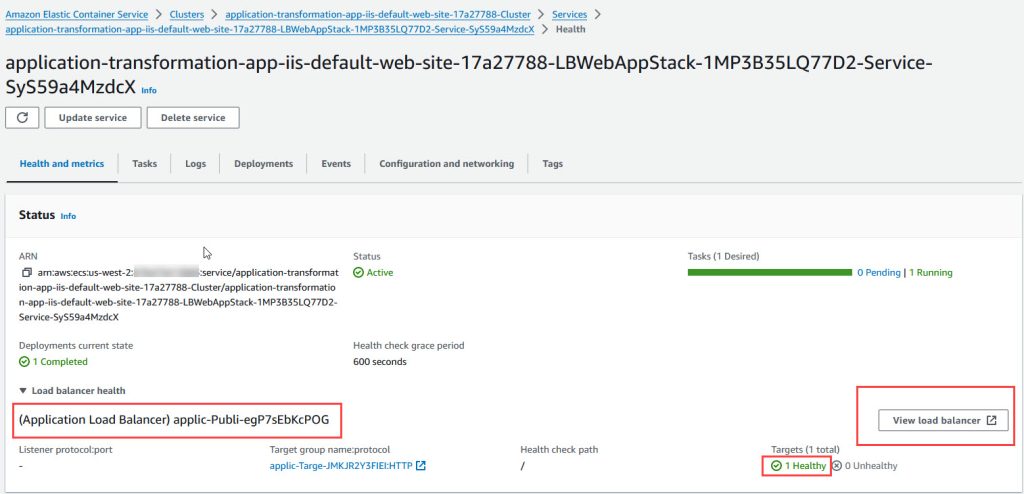The height and width of the screenshot is (494, 1024).
Task: Select the Health and metrics tab
Action: 61,164
